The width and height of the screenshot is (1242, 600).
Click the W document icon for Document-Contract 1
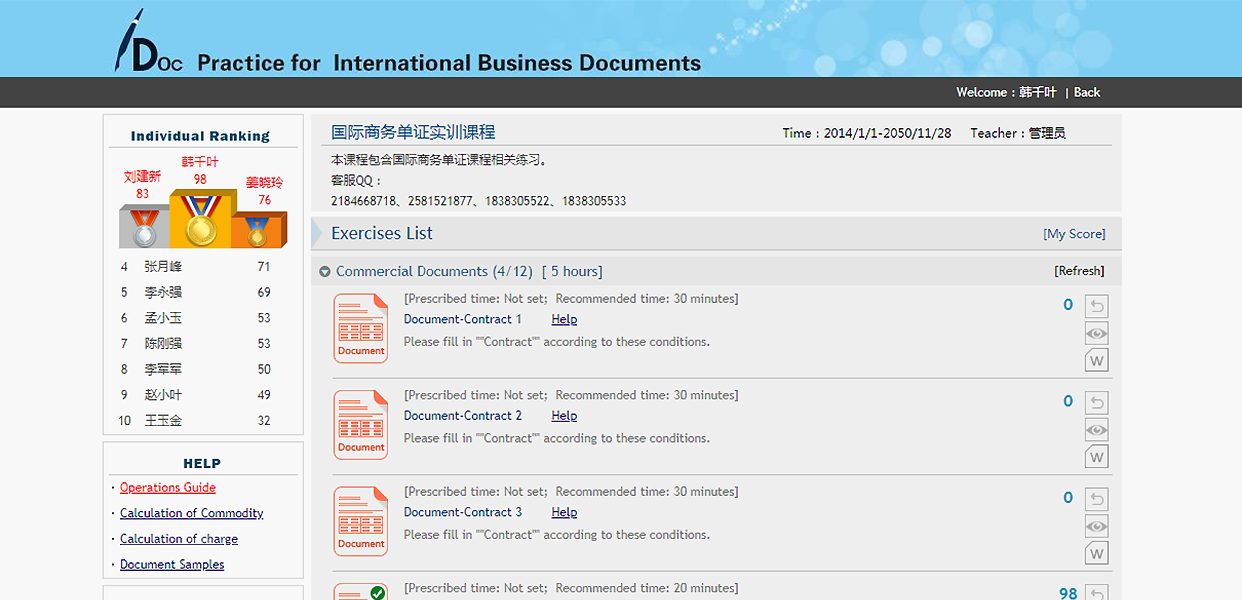[1097, 360]
